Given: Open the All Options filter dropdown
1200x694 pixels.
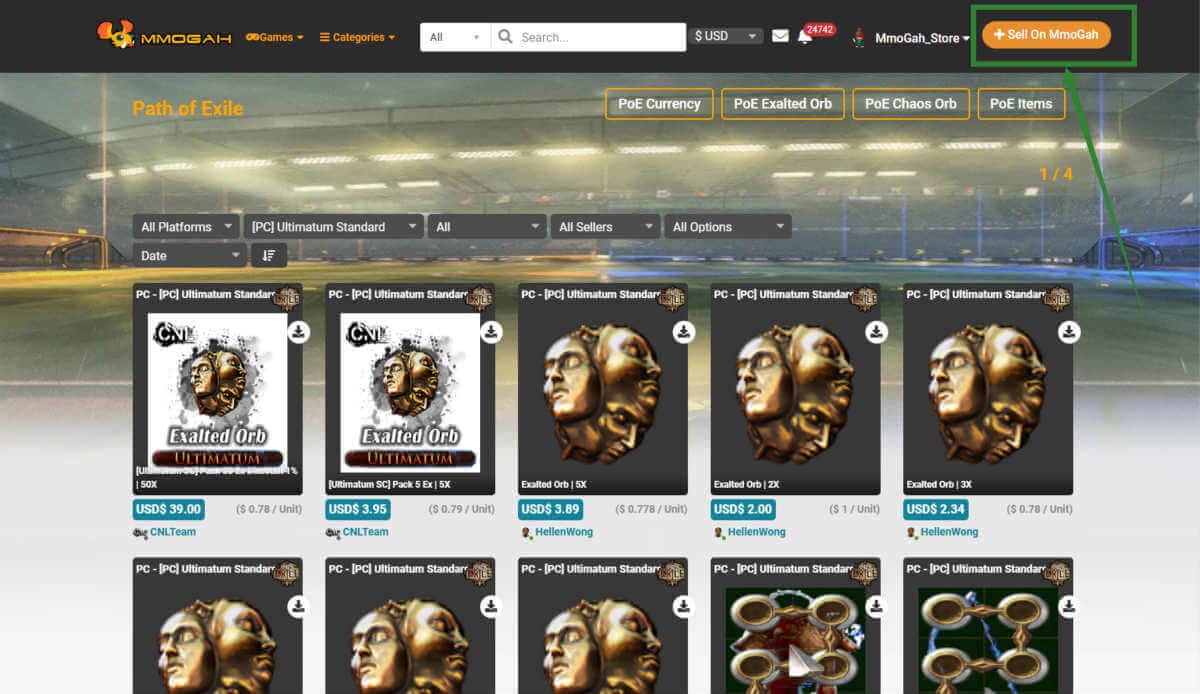Looking at the screenshot, I should click(x=728, y=227).
